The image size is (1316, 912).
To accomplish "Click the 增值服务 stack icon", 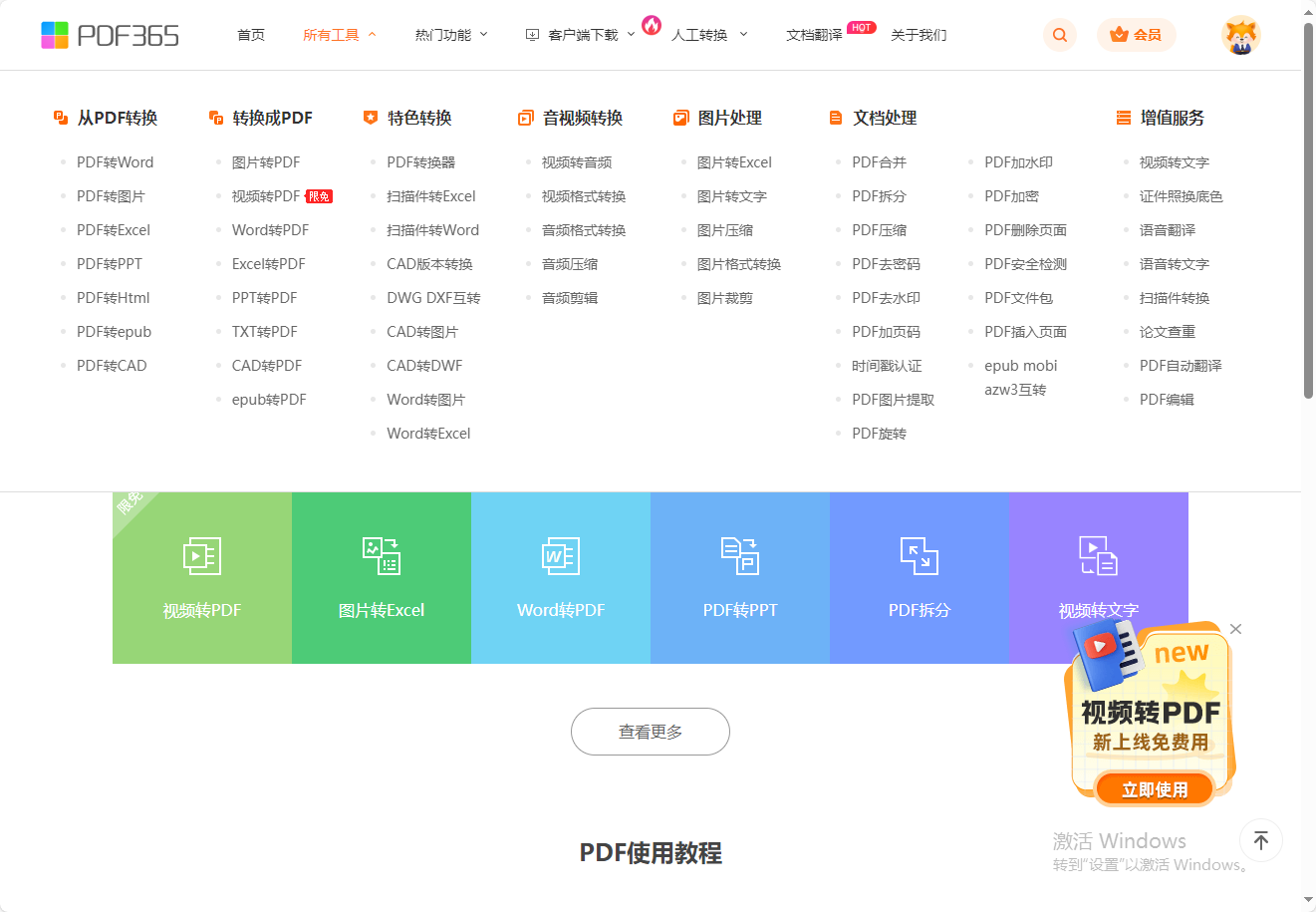I will (x=1124, y=118).
